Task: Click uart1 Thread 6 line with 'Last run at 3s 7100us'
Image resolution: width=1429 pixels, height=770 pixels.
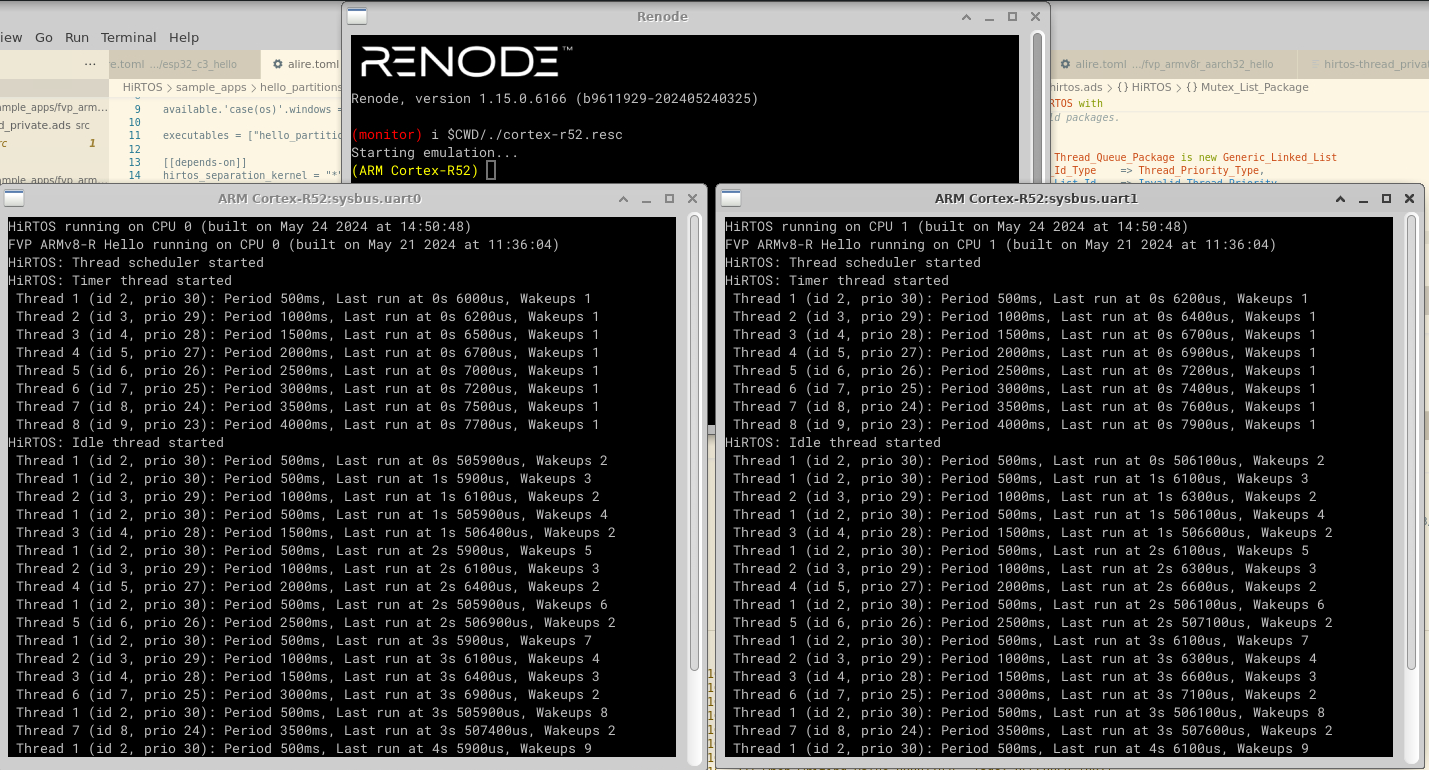Action: (x=1025, y=695)
